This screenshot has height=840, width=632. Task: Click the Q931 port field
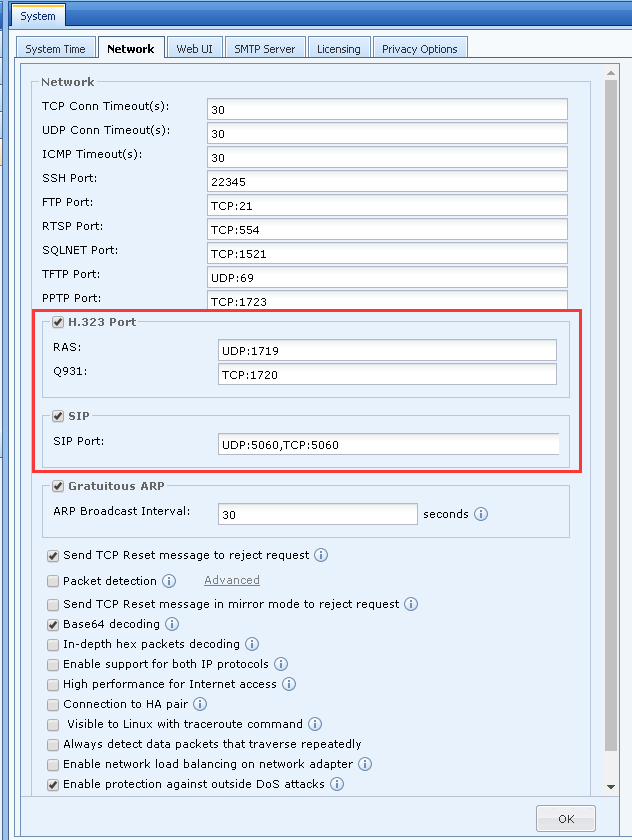click(387, 374)
